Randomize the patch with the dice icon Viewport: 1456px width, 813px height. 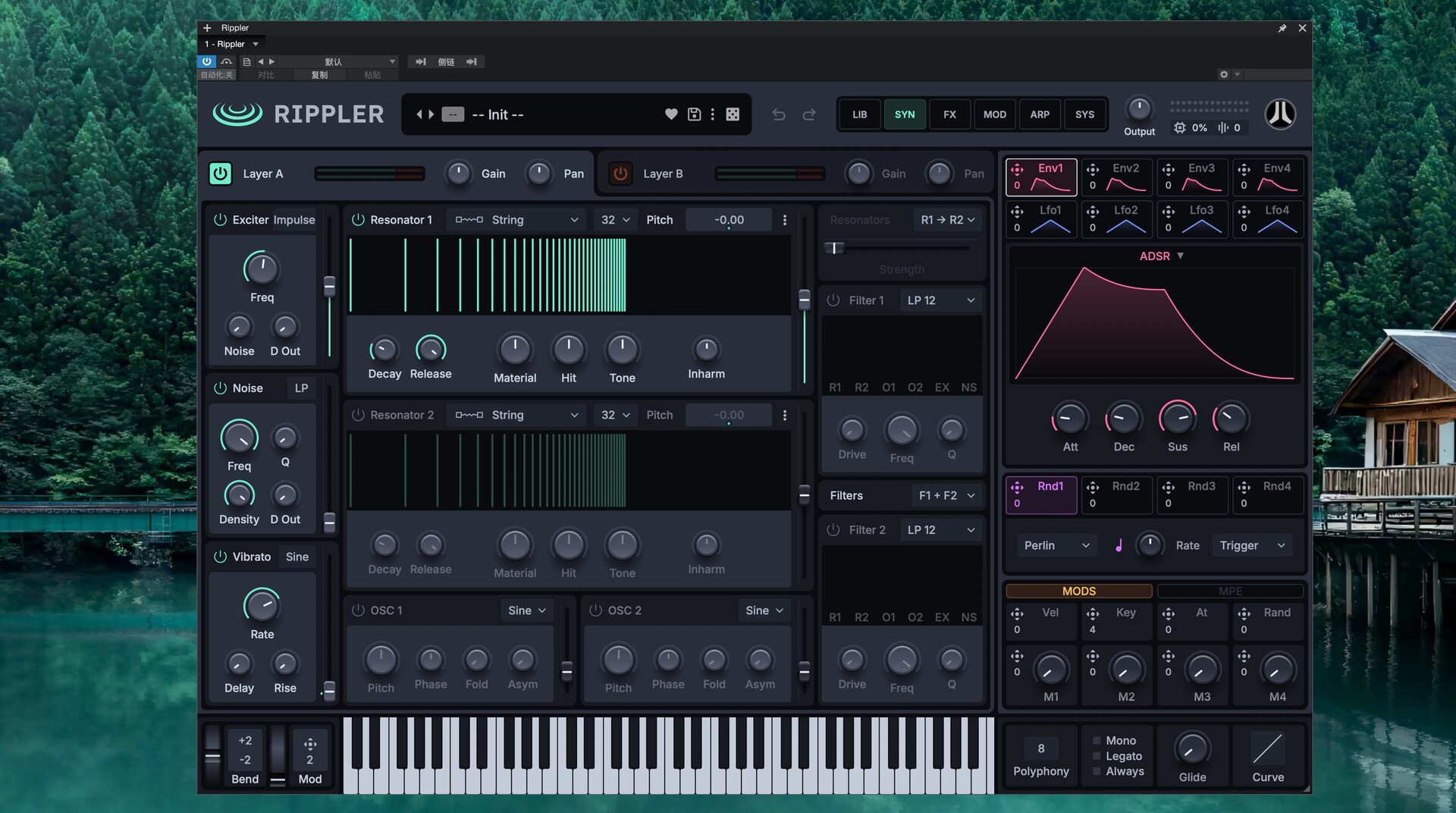coord(733,115)
